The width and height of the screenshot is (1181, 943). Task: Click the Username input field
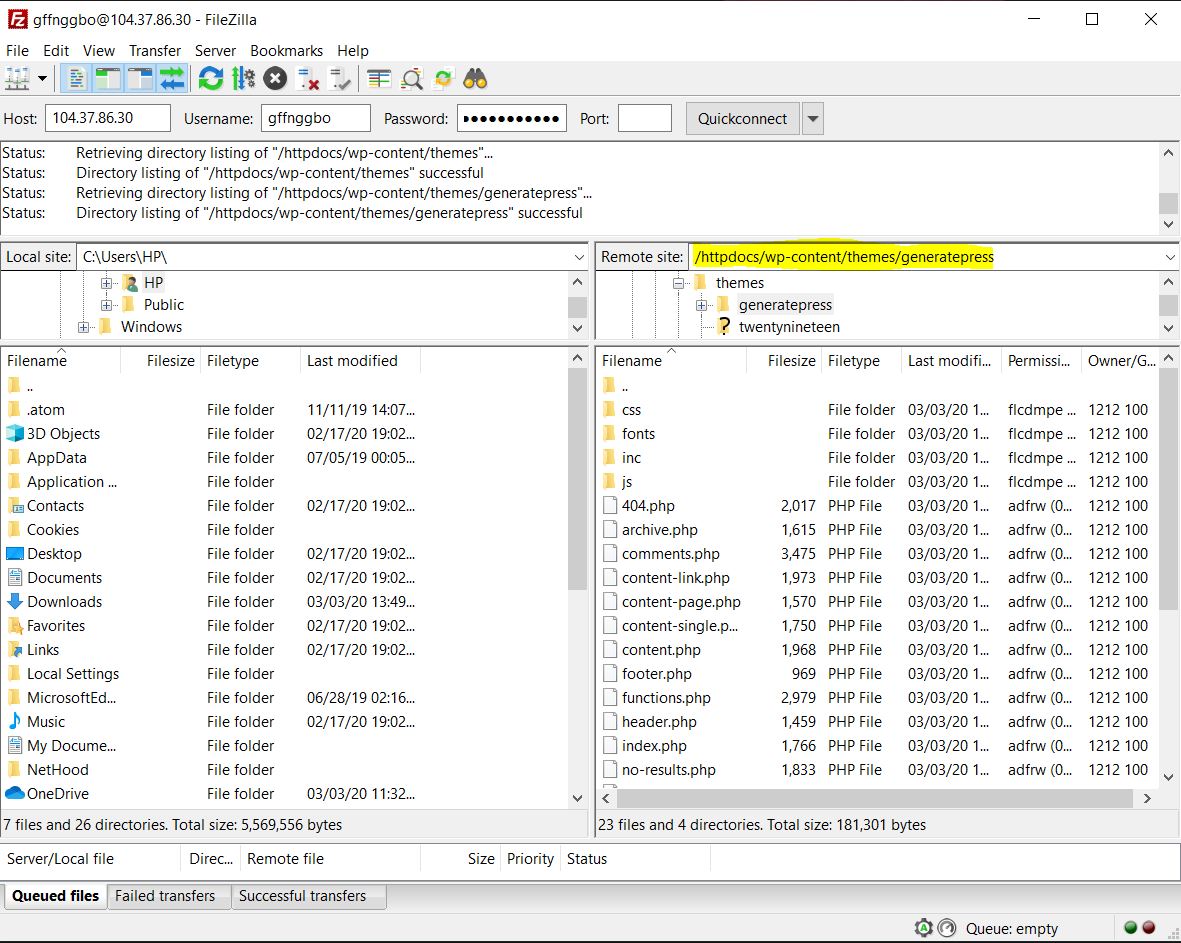316,118
